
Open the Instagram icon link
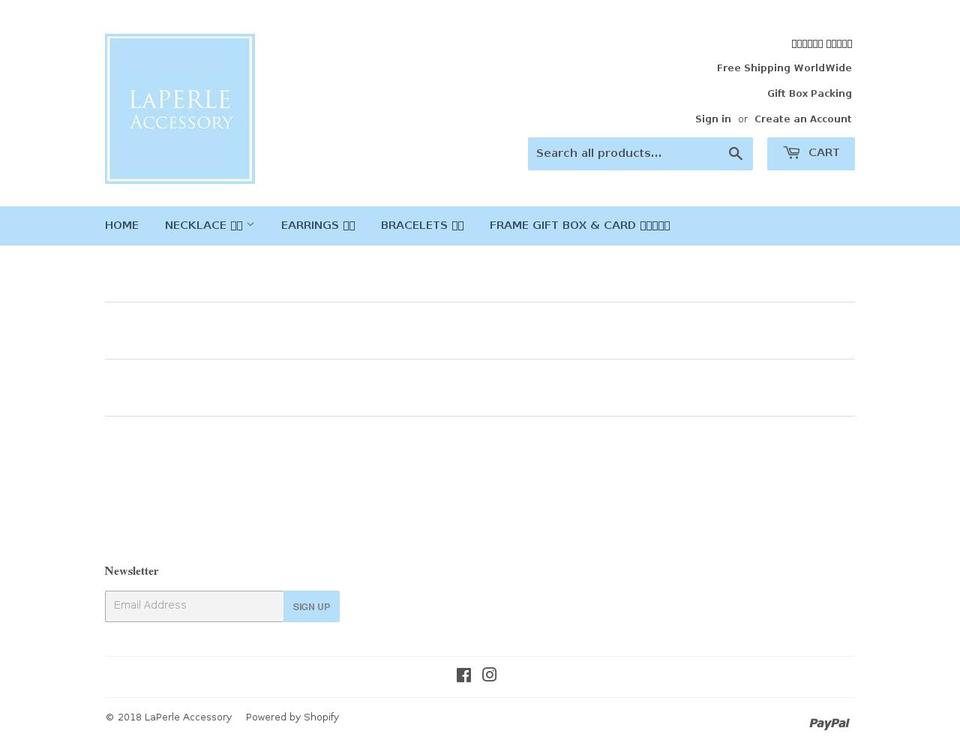489,674
